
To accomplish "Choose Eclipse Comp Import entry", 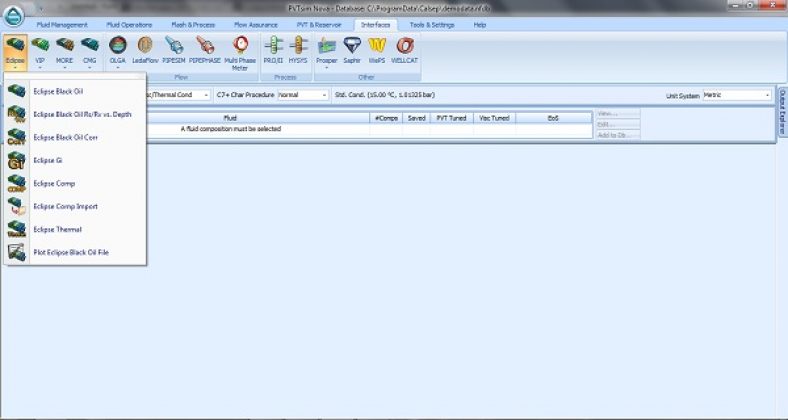I will [75, 206].
